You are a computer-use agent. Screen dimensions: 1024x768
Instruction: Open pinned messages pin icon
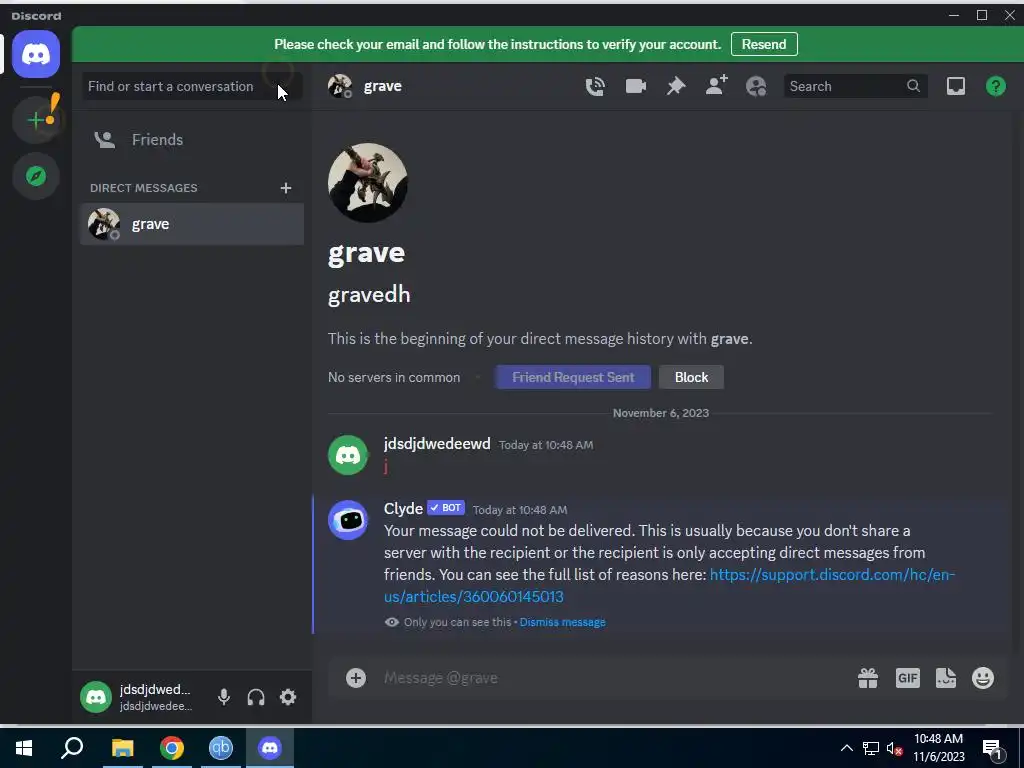[676, 86]
